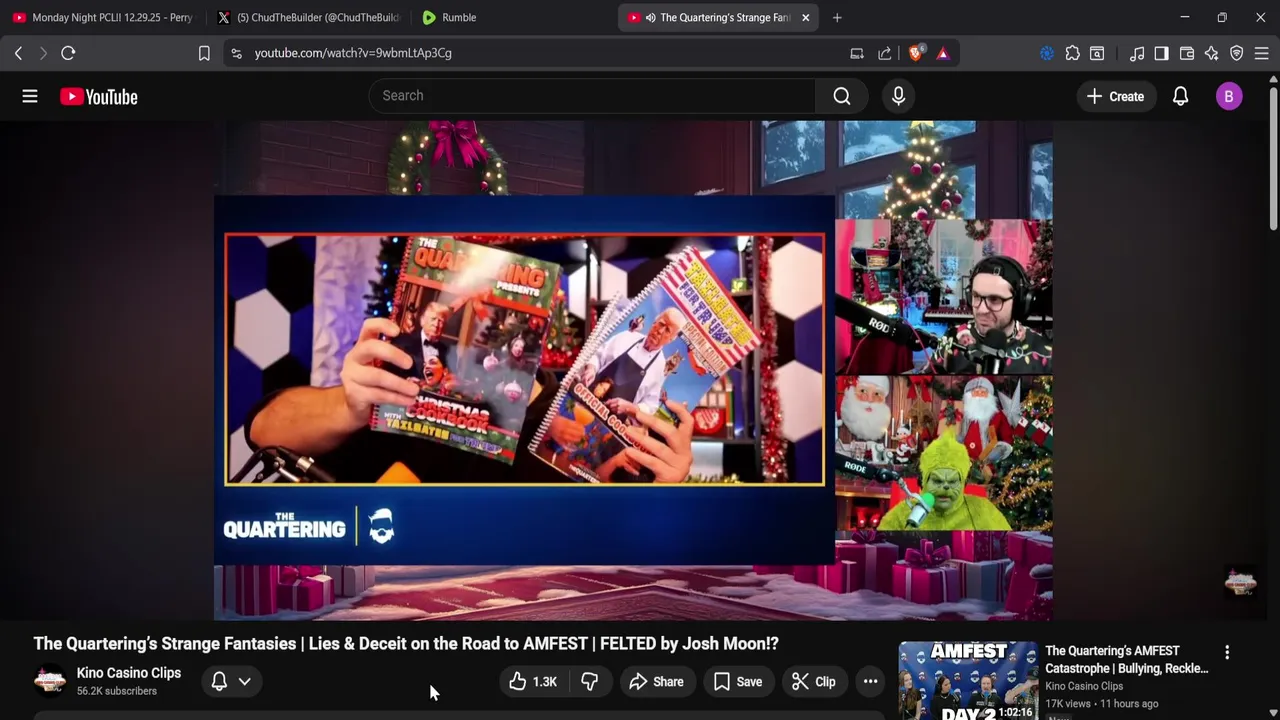The image size is (1280, 720).
Task: Open the Brave Wallet icon
Action: click(x=1187, y=53)
